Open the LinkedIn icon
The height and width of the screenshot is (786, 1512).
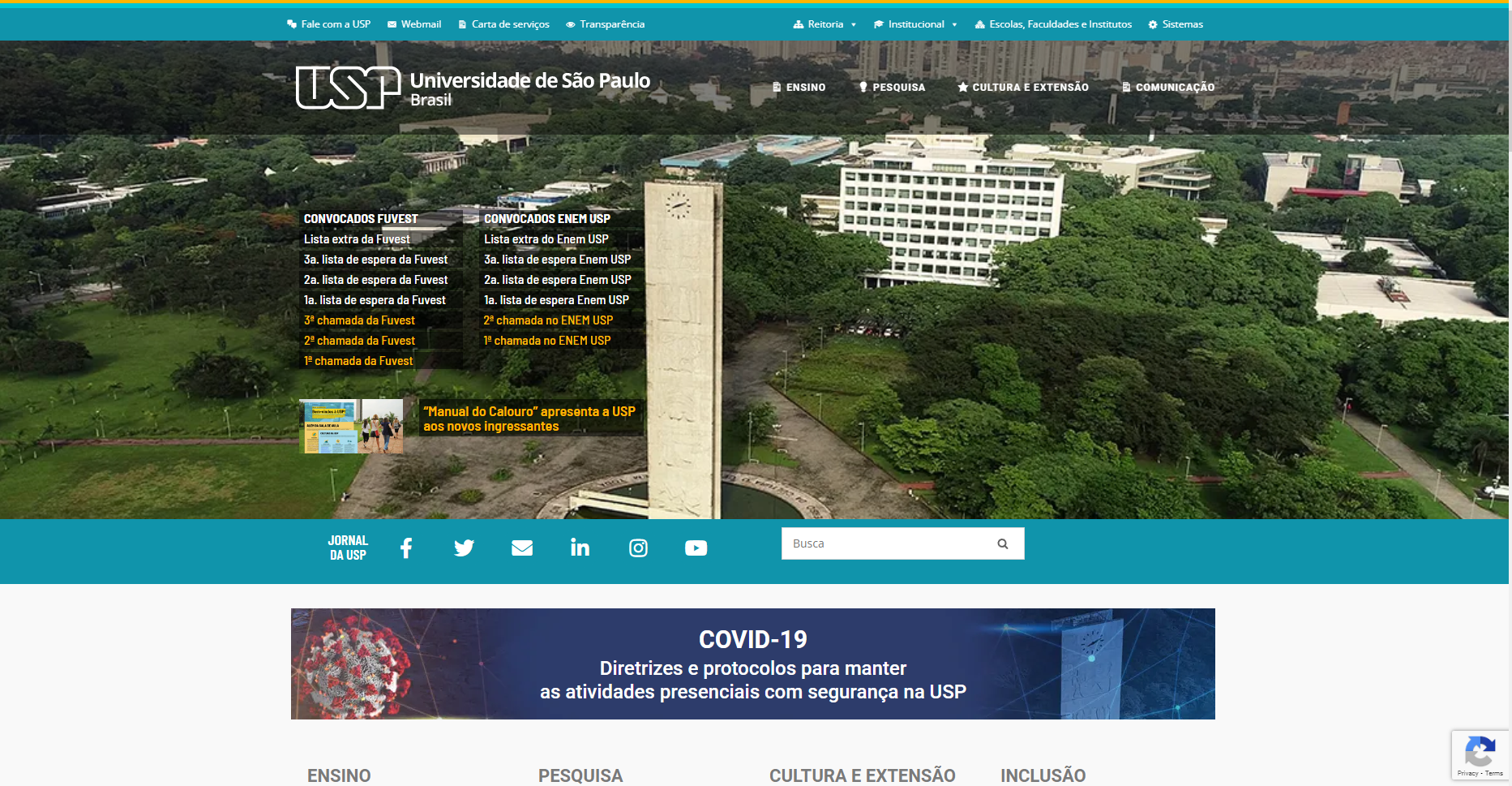580,548
